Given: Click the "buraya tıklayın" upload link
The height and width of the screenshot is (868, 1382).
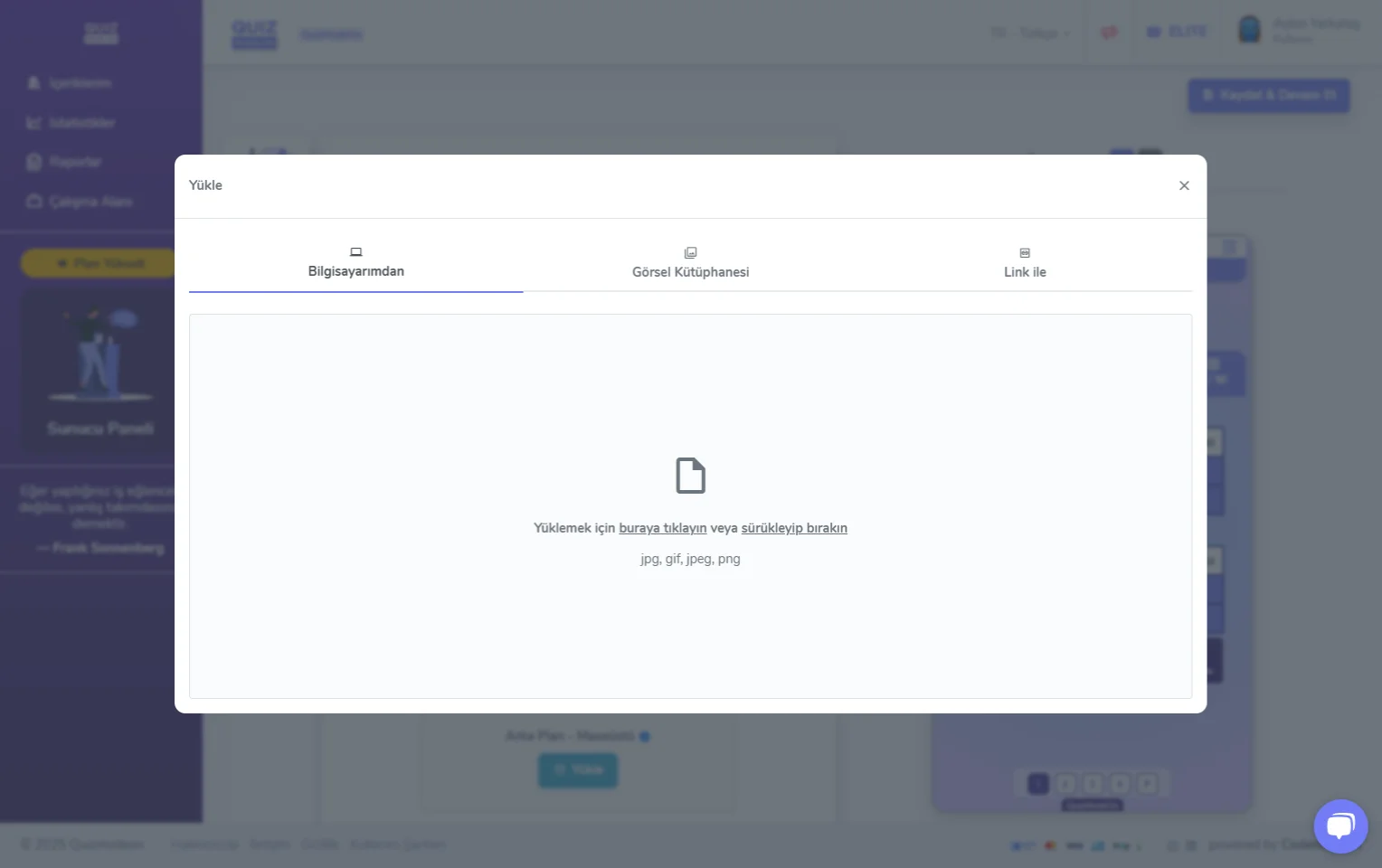Looking at the screenshot, I should coord(662,528).
